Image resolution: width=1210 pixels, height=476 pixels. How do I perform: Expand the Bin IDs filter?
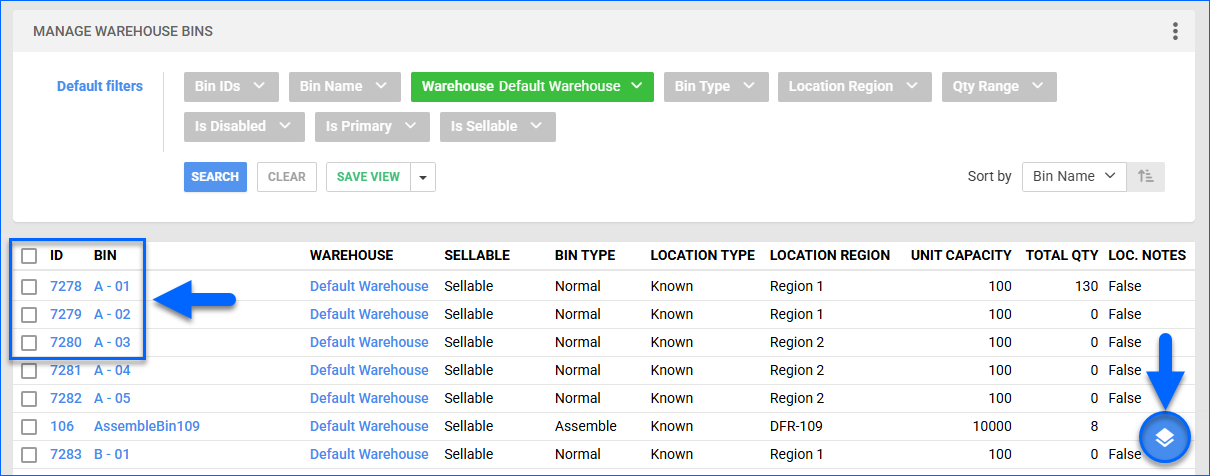click(x=231, y=87)
